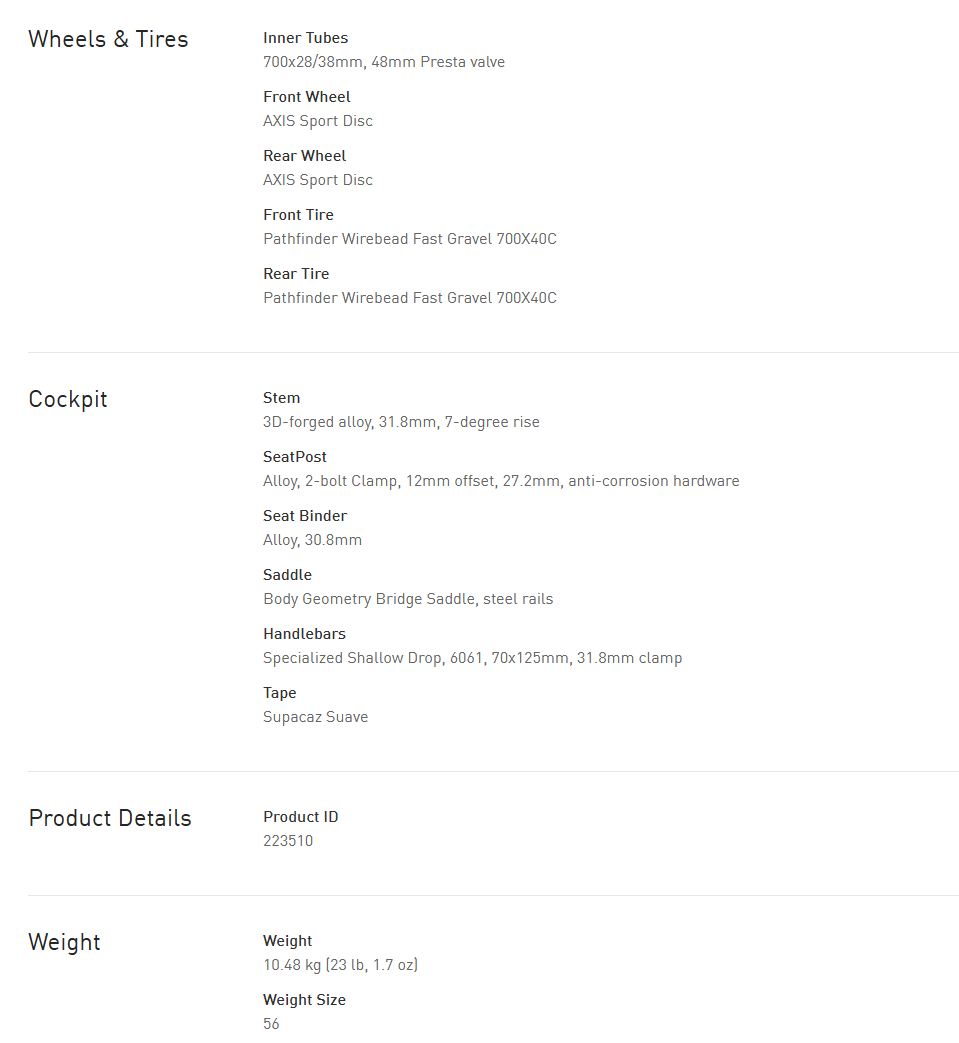The height and width of the screenshot is (1043, 959).
Task: Click the SeatPost alloy 2-bolt clamp description
Action: 501,481
